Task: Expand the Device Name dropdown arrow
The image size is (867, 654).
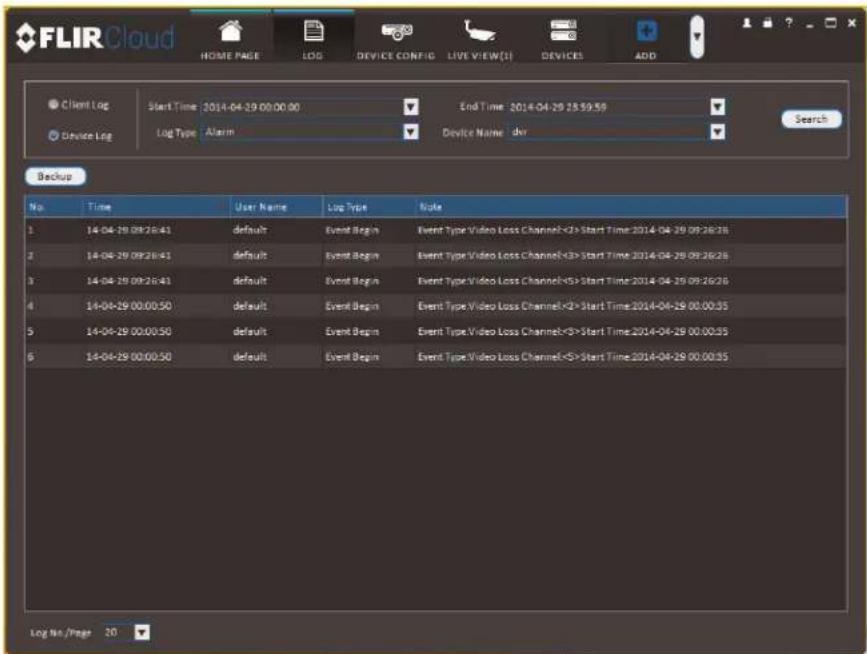Action: pos(718,132)
